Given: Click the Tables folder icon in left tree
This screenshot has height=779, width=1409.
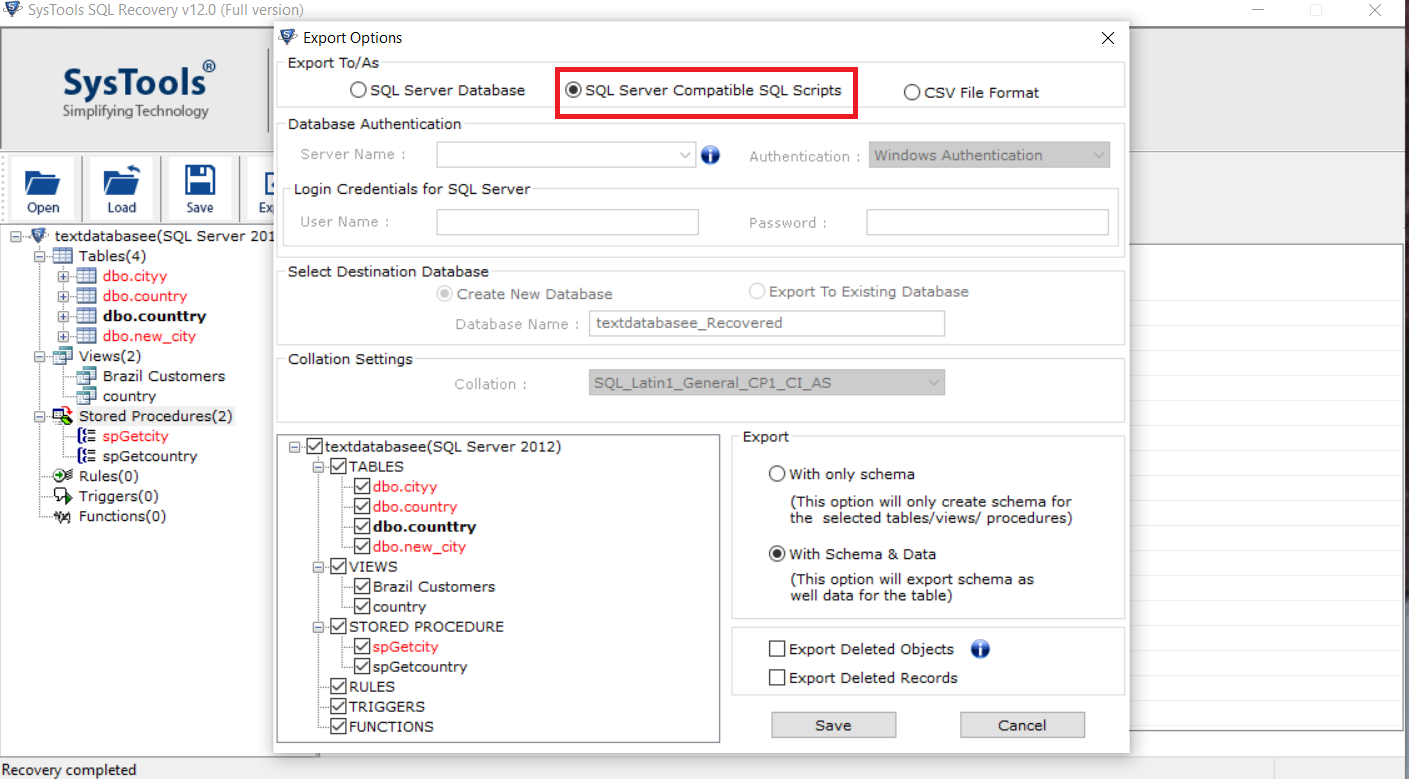Looking at the screenshot, I should pos(63,256).
